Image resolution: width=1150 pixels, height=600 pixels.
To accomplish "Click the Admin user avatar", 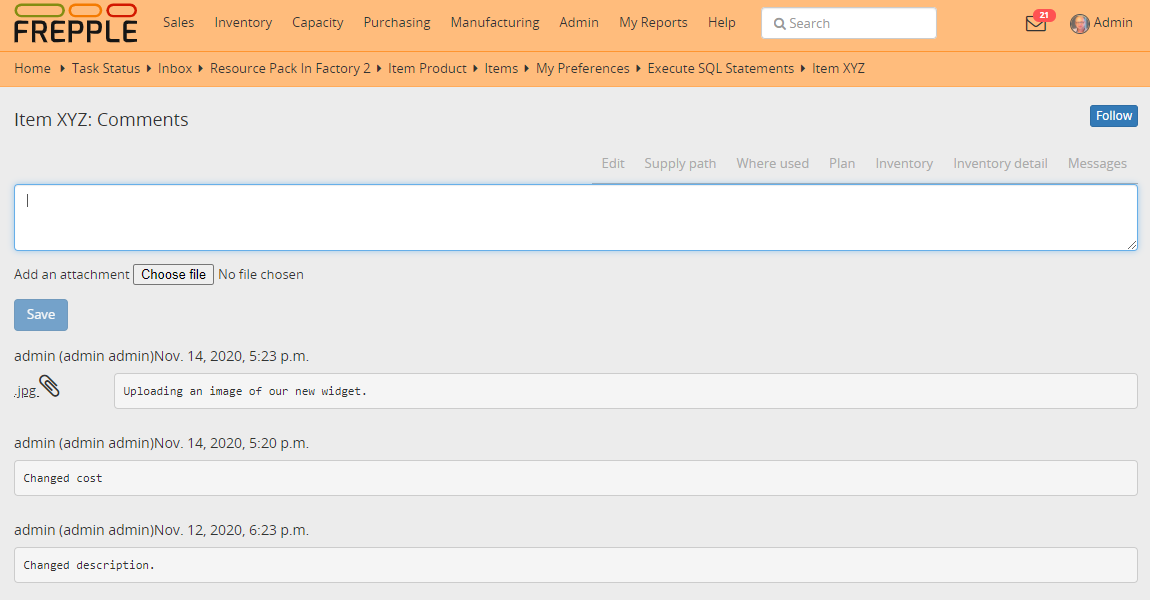I will coord(1079,24).
